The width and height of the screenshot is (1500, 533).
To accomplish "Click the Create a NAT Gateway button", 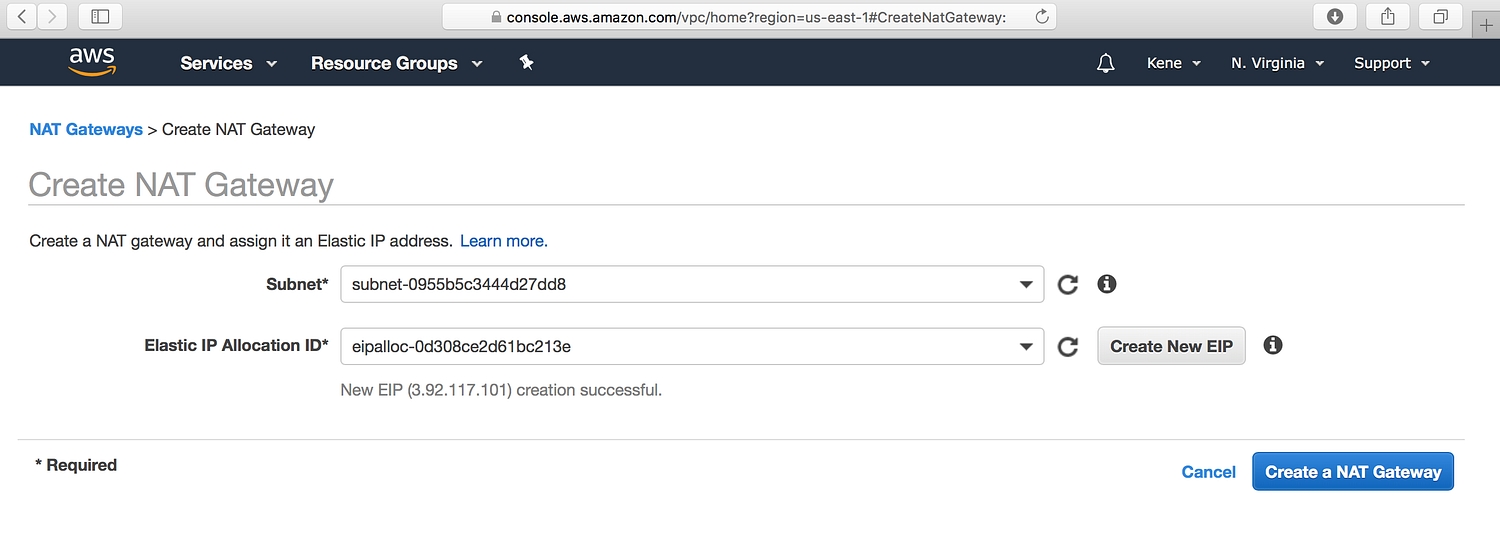I will coord(1352,472).
